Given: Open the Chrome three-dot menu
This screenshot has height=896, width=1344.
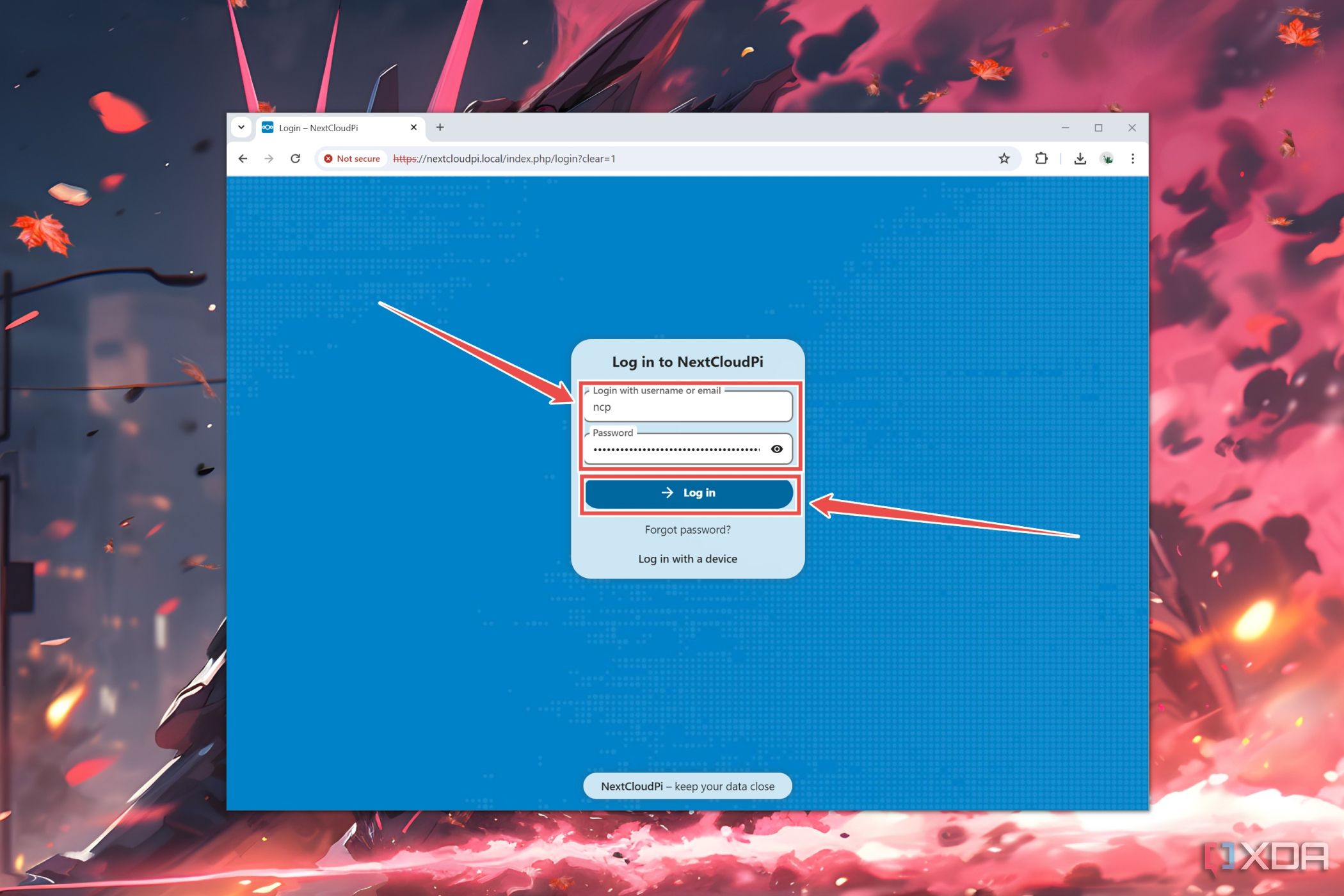Looking at the screenshot, I should (x=1133, y=159).
